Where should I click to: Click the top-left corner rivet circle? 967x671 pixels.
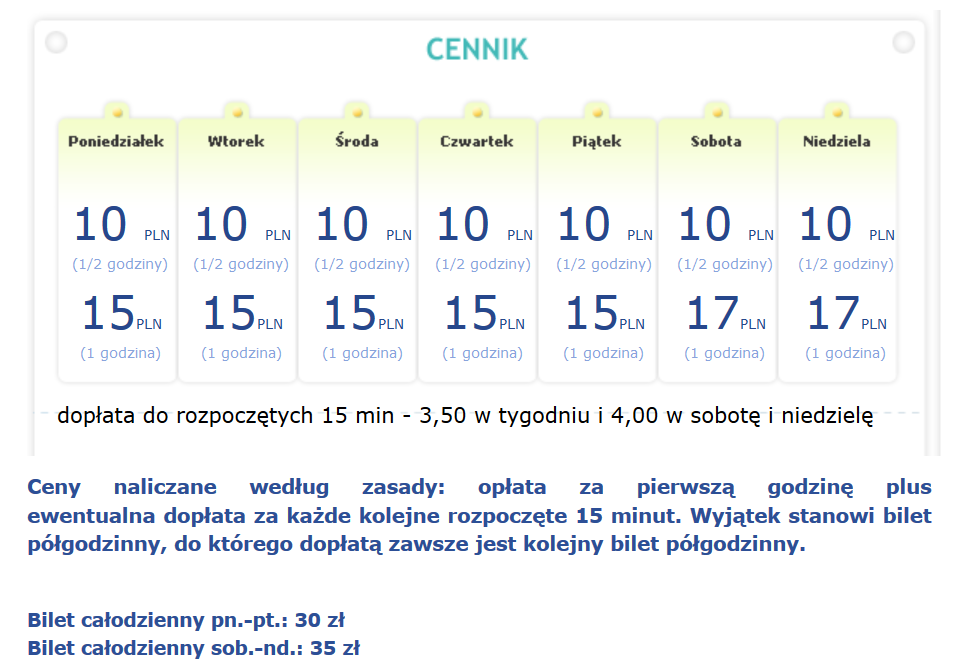(x=56, y=42)
